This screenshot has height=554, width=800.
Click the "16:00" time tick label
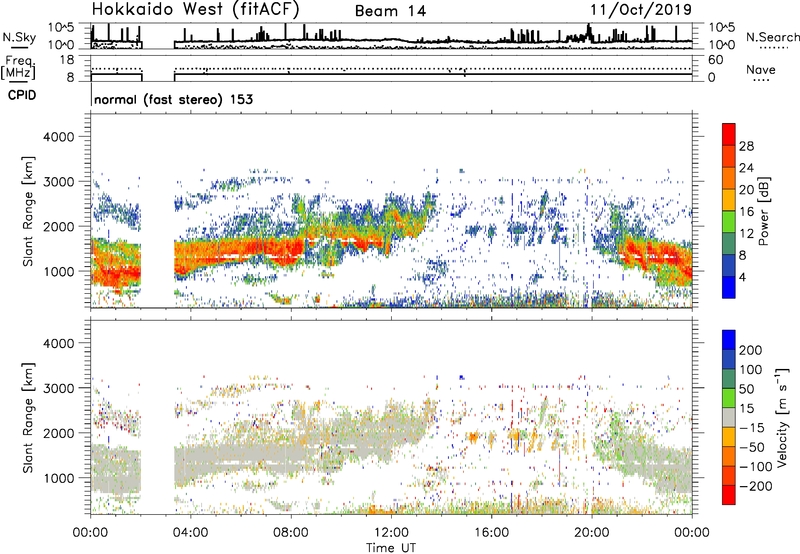click(x=491, y=533)
